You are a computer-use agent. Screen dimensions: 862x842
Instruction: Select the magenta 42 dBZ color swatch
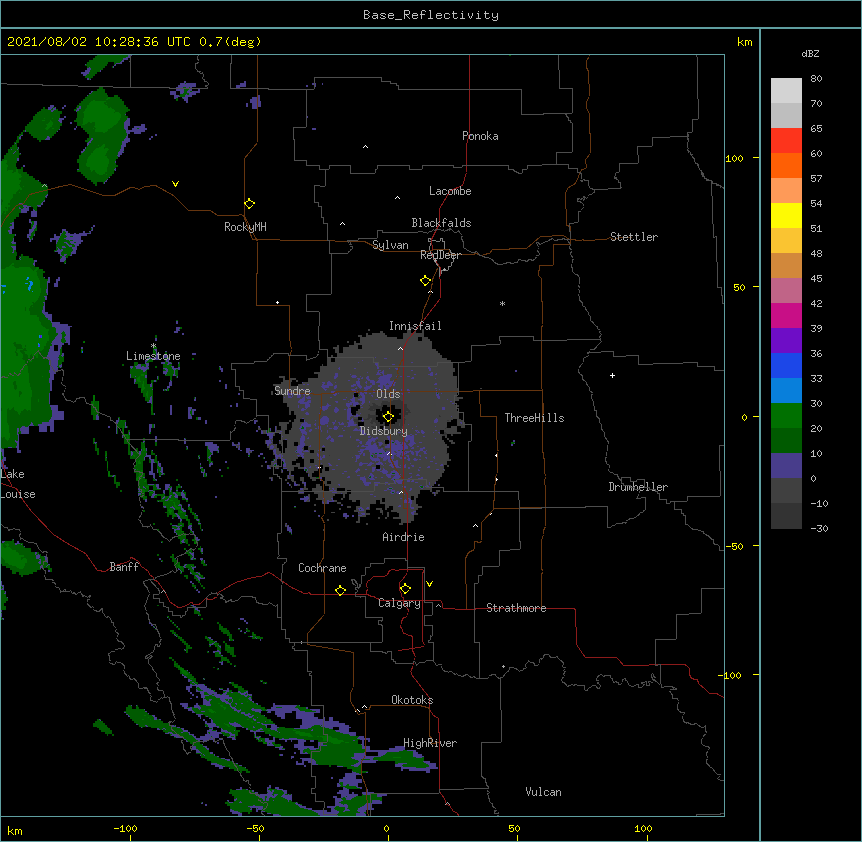point(786,315)
